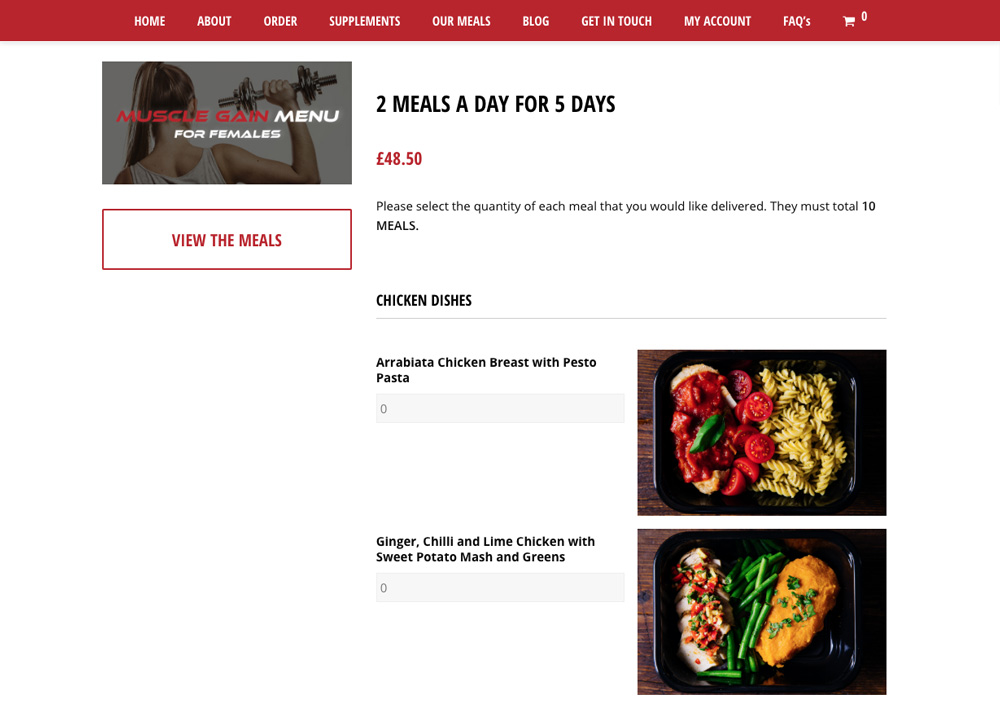Click the VIEW THE MEALS button
The height and width of the screenshot is (701, 1000).
click(x=226, y=239)
